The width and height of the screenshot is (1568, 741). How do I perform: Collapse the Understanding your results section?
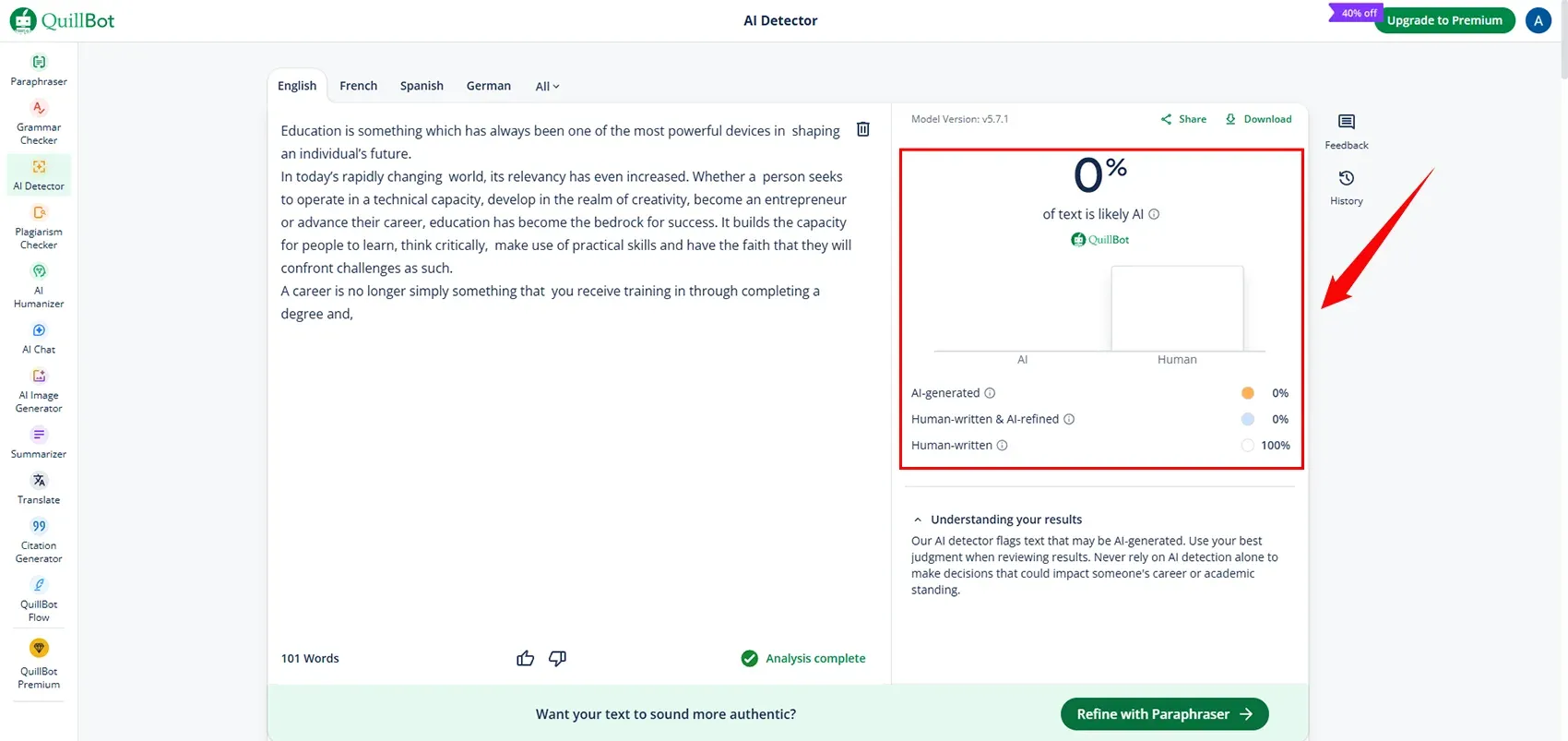coord(918,520)
